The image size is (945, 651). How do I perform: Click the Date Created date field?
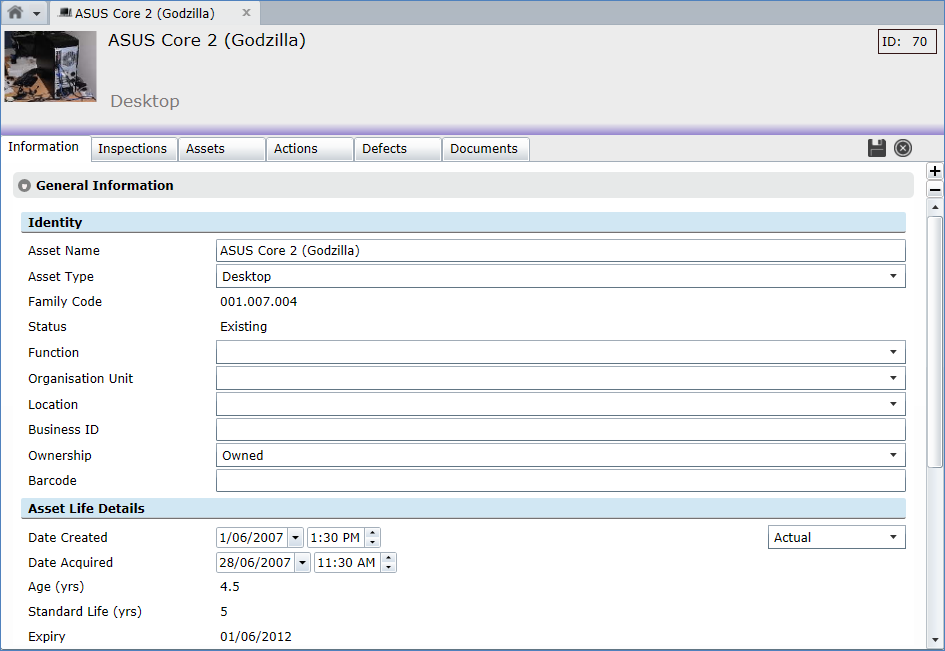[252, 537]
